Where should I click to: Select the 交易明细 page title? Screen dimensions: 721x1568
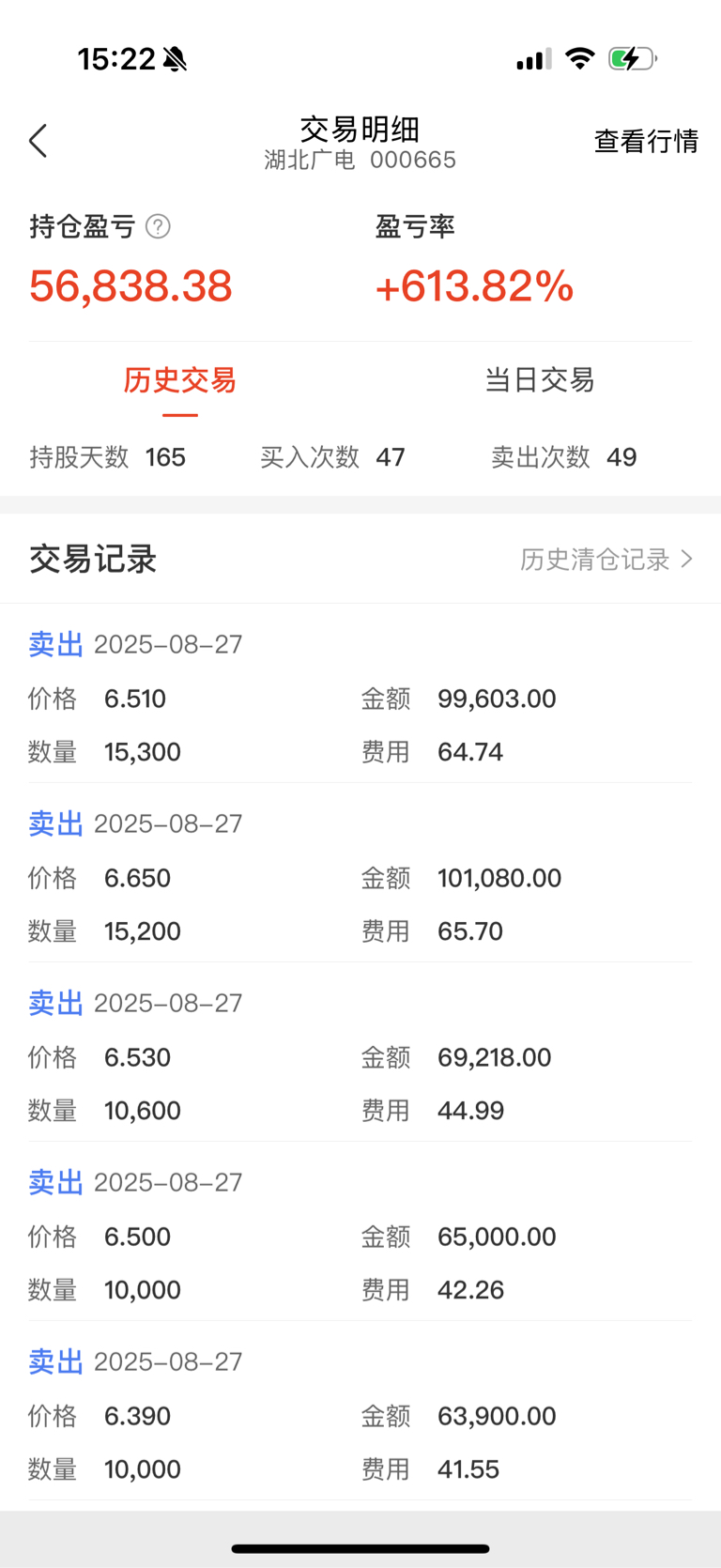360,129
